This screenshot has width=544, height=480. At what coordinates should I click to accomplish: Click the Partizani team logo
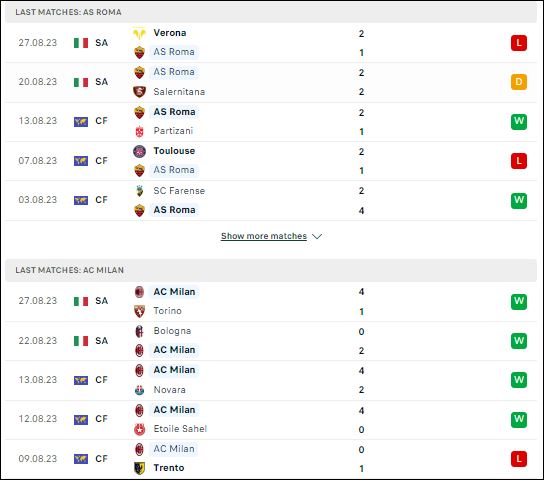139,131
